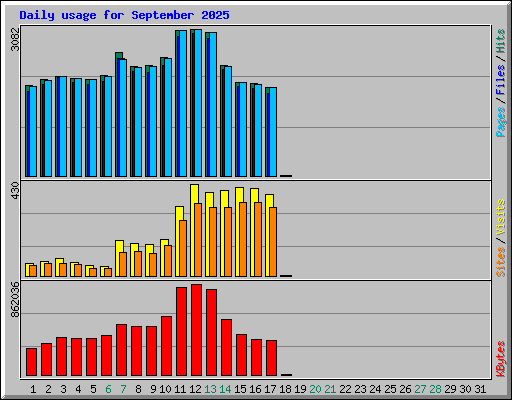
Task: Select the green day 14 label
Action: coord(225,389)
